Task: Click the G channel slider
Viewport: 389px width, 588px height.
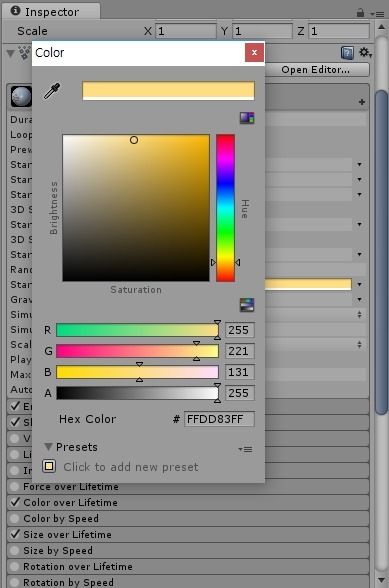Action: [137, 351]
